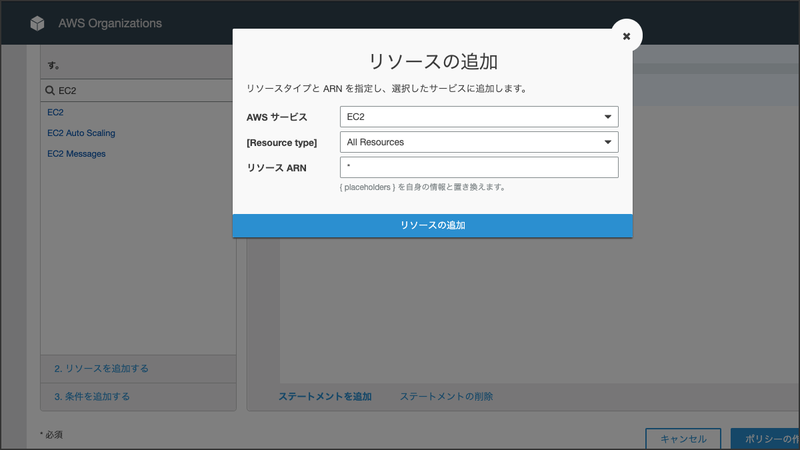Click the EC2 search field
Viewport: 800px width, 450px height.
[x=138, y=90]
